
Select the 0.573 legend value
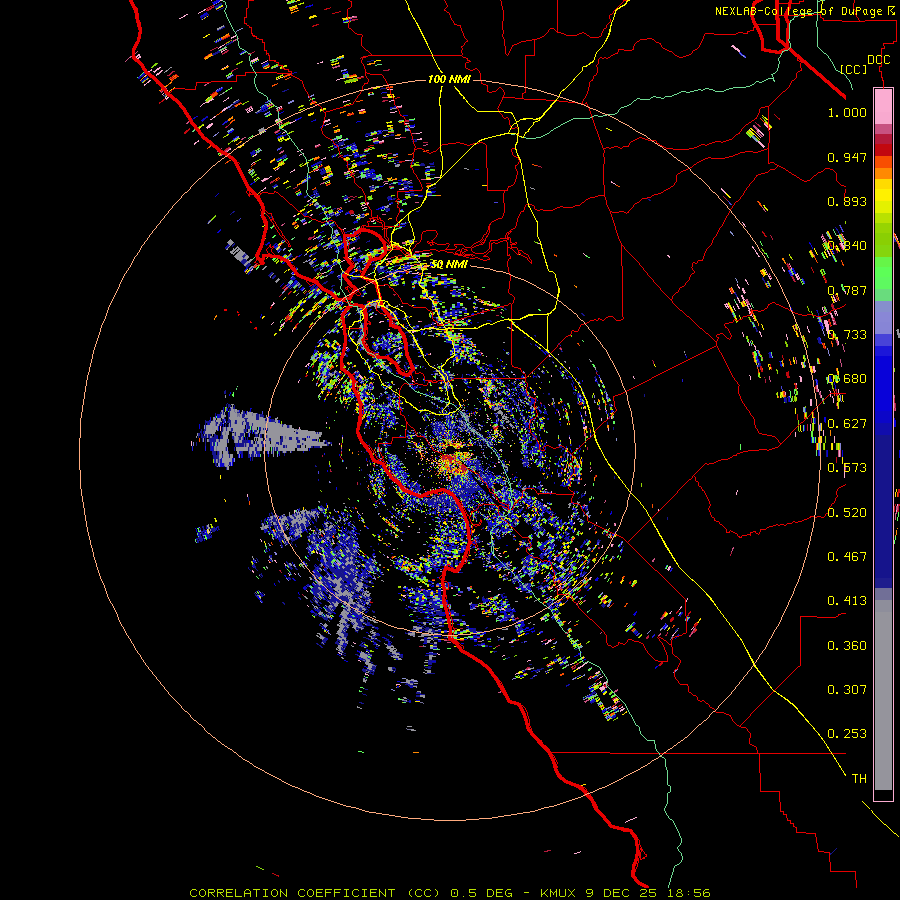coord(847,468)
